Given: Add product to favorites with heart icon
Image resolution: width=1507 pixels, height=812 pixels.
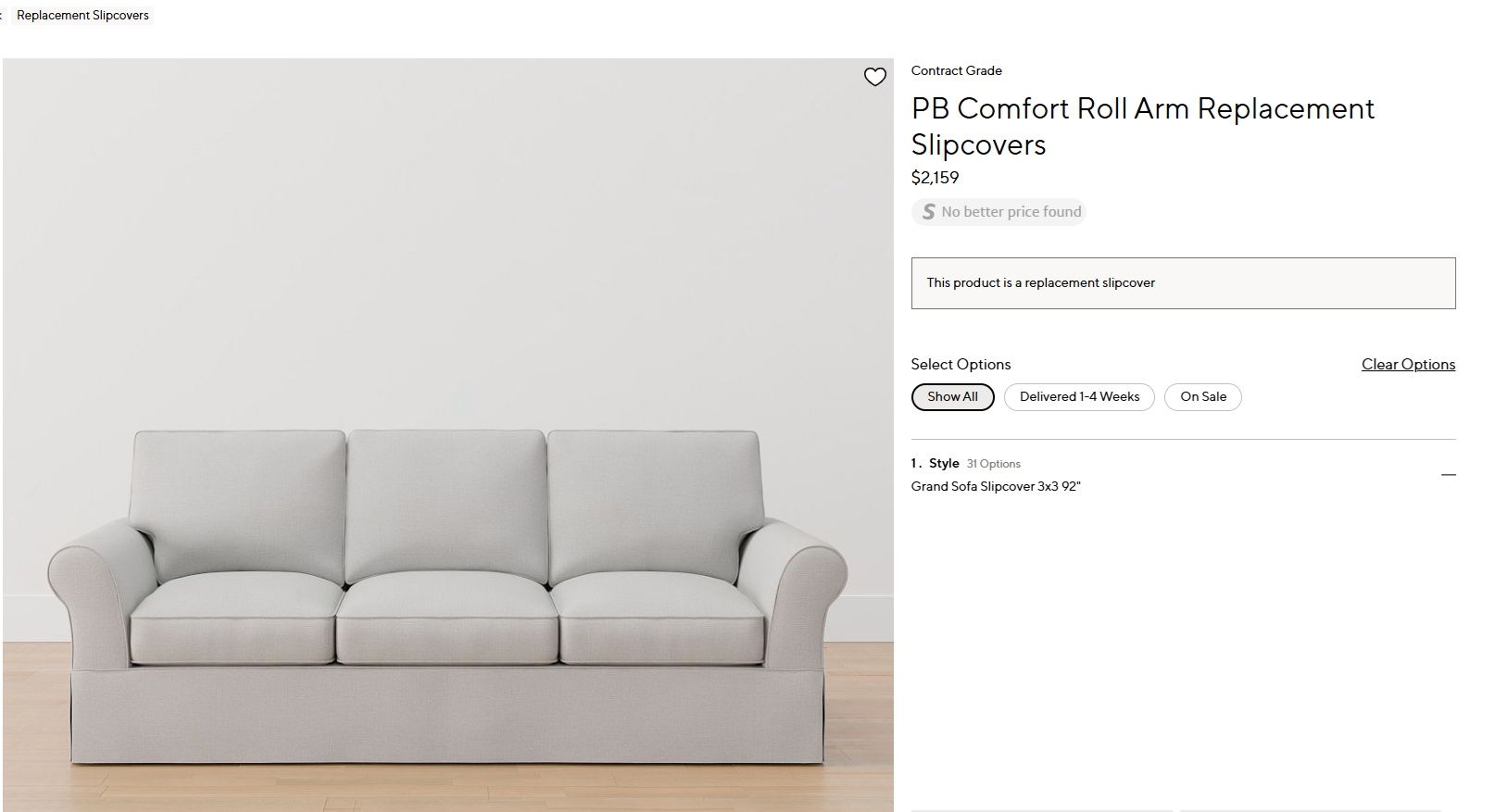Looking at the screenshot, I should coord(874,77).
